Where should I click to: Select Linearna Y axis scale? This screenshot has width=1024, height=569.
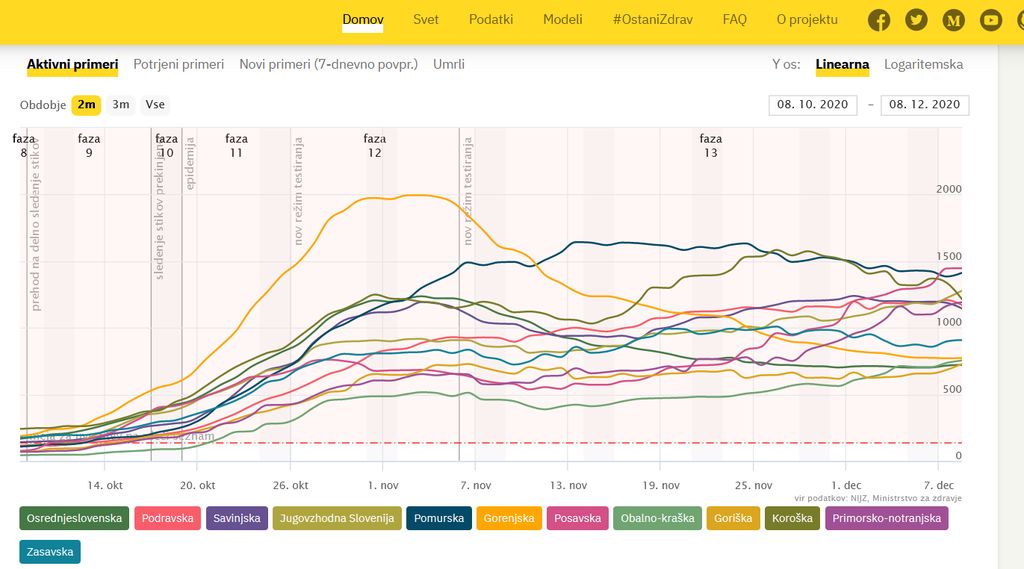click(x=842, y=64)
